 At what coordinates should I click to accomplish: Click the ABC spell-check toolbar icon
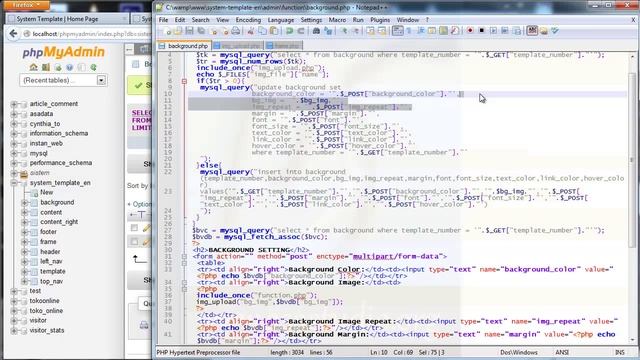pos(532,31)
